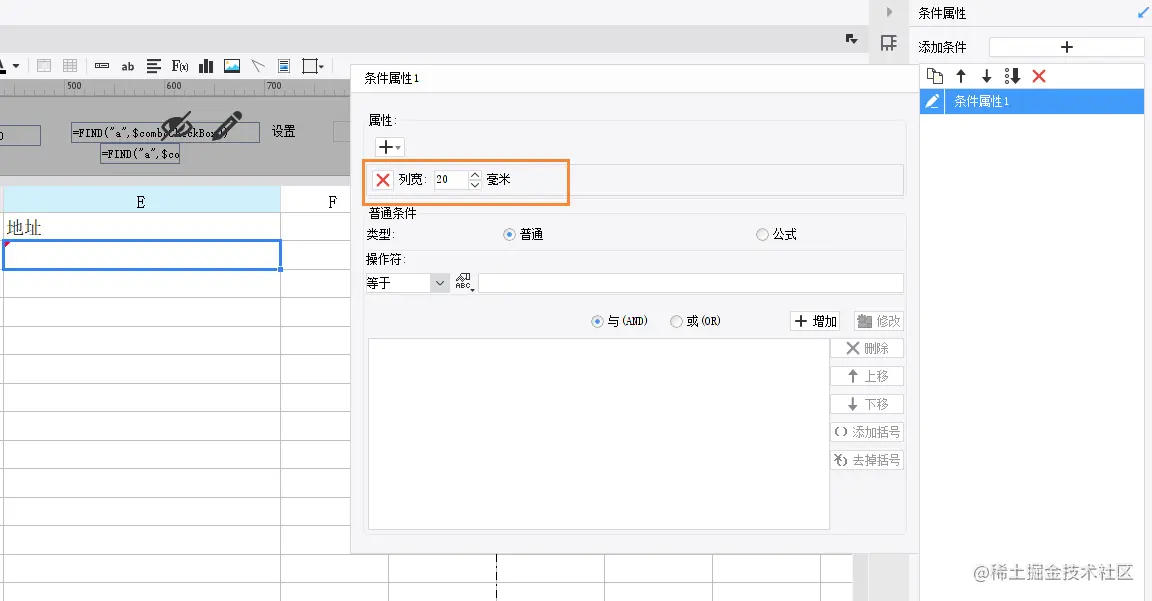Screen dimensions: 1152x601
Task: Insert a text widget from the toolbar
Action: 102,66
